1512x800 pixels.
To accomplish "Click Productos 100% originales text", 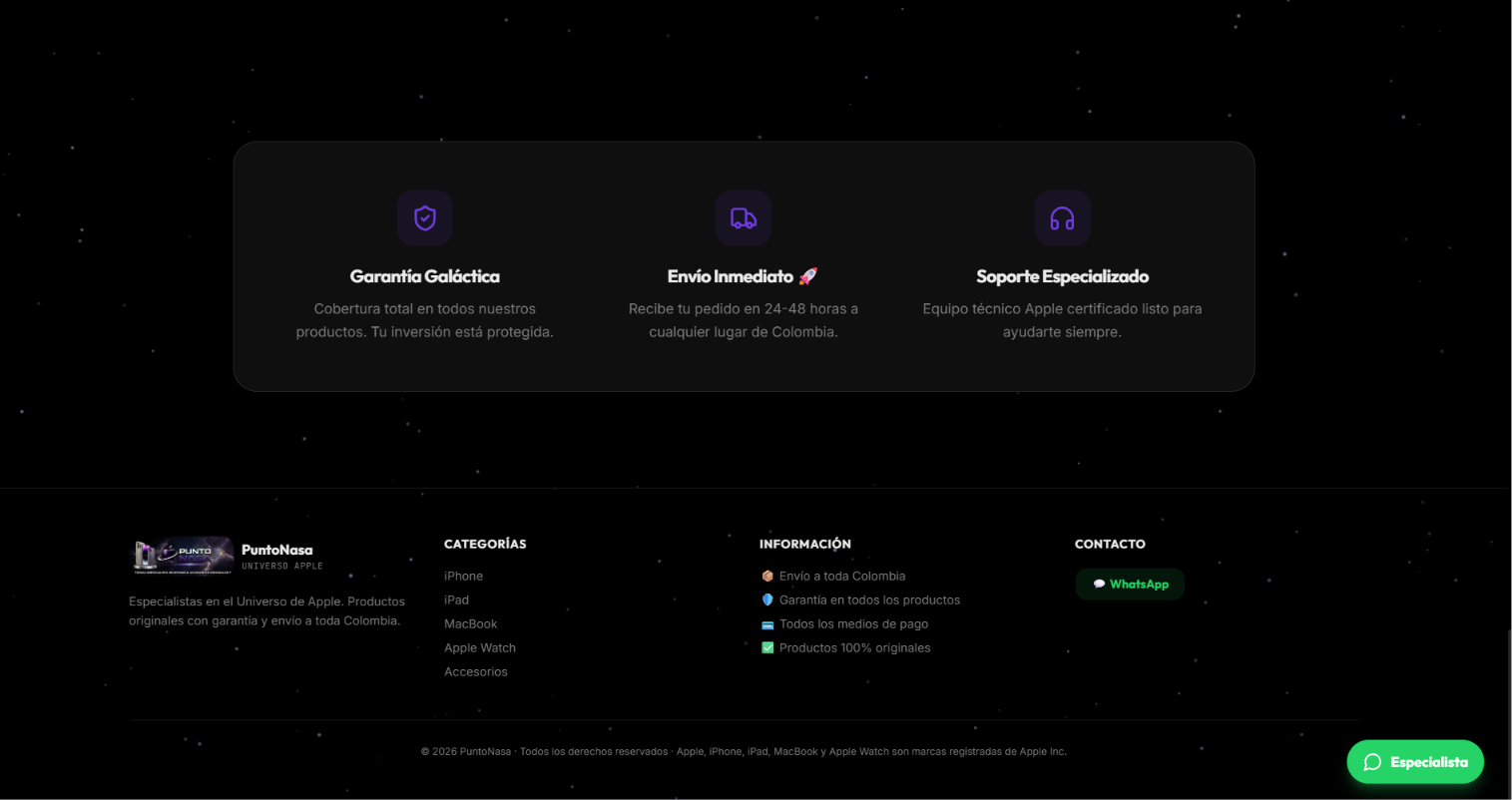I will (854, 647).
